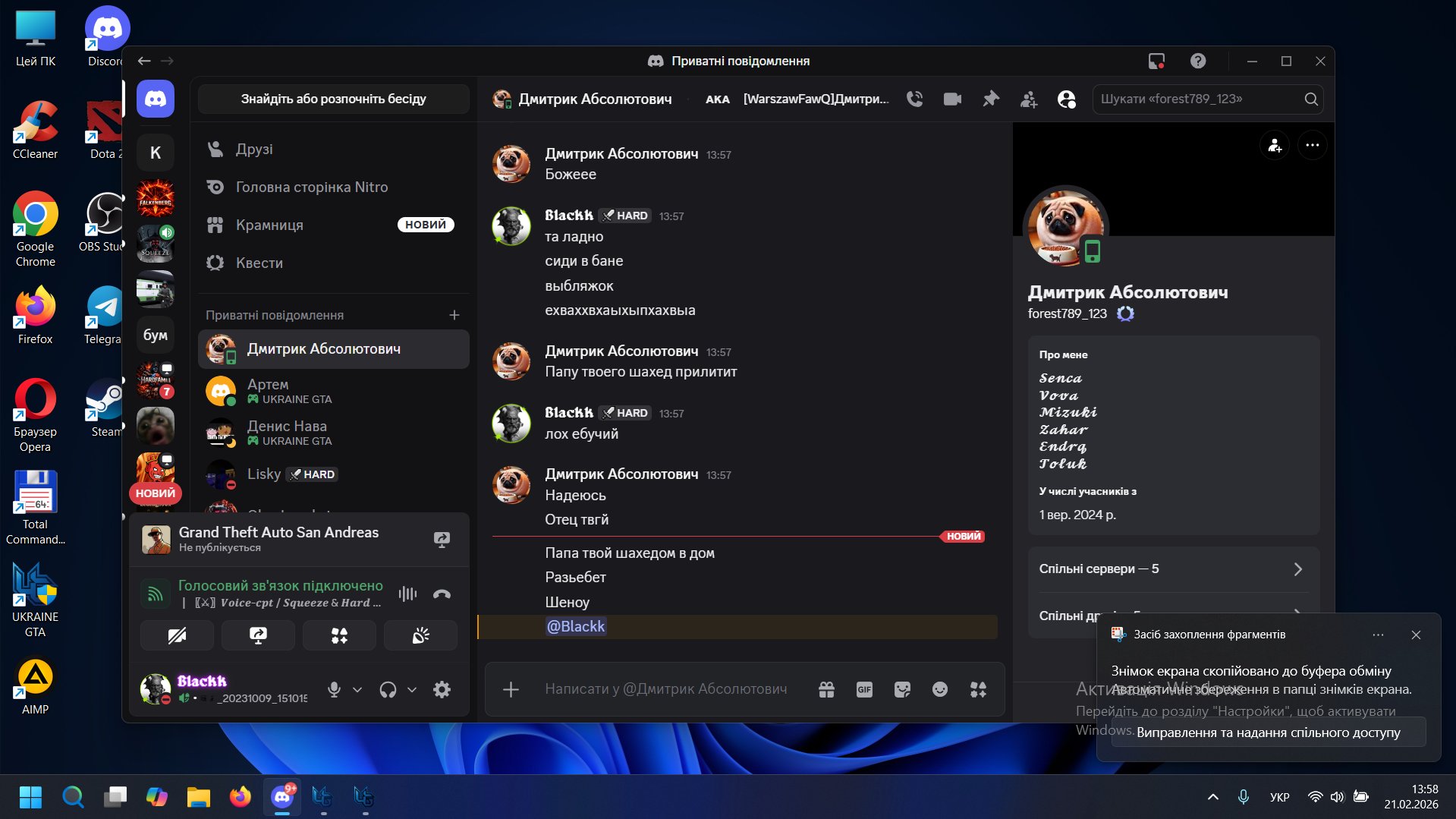Toggle noise suppression waveform icon
This screenshot has width=1456, height=819.
click(x=407, y=594)
